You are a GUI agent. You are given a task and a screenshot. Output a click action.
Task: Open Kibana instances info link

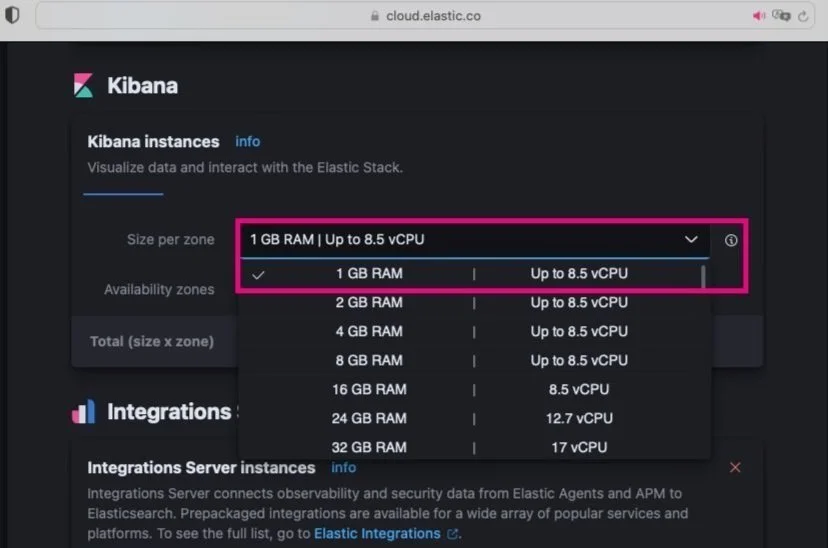coord(247,142)
